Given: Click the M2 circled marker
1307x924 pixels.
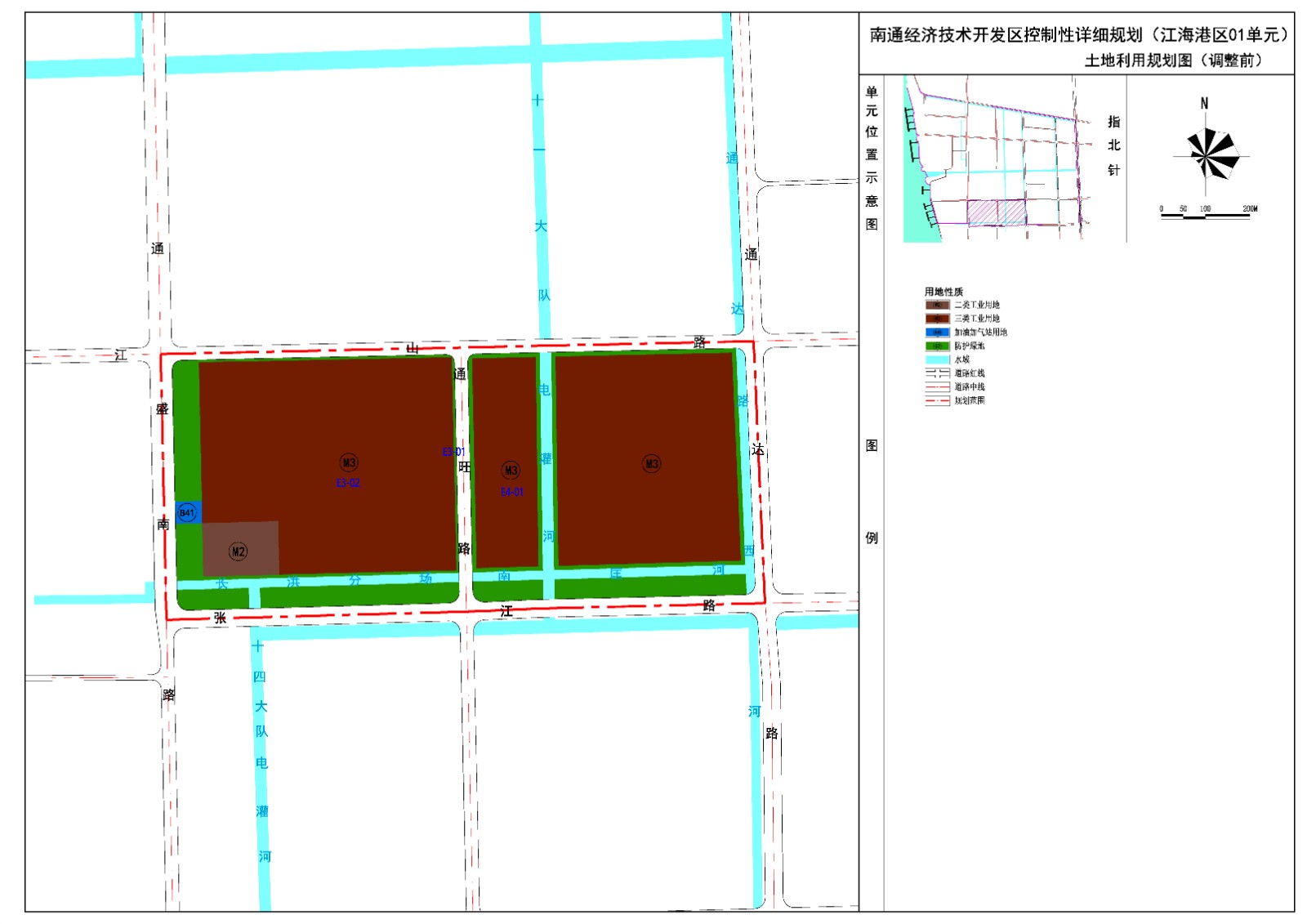Looking at the screenshot, I should tap(238, 551).
